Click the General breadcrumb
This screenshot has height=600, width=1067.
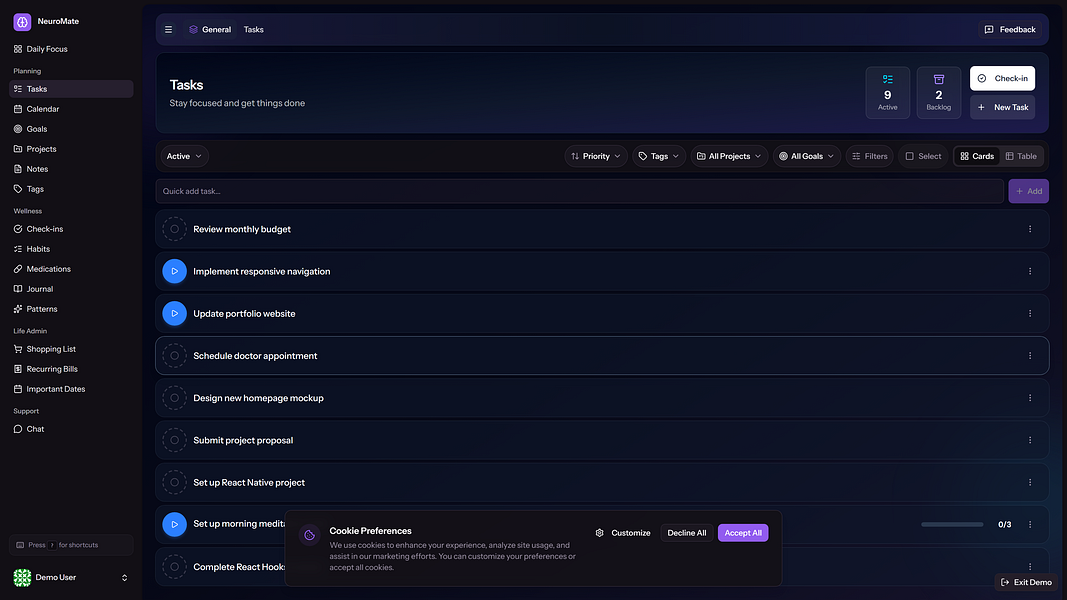pyautogui.click(x=210, y=30)
